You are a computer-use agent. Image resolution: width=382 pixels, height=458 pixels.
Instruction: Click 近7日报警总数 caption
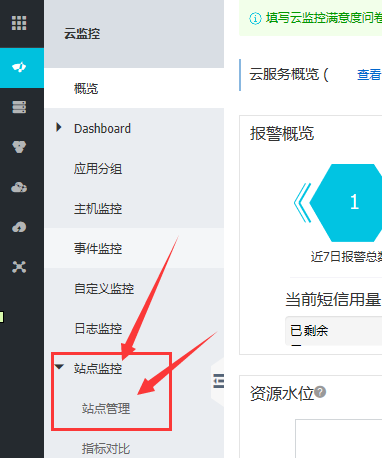(x=346, y=256)
